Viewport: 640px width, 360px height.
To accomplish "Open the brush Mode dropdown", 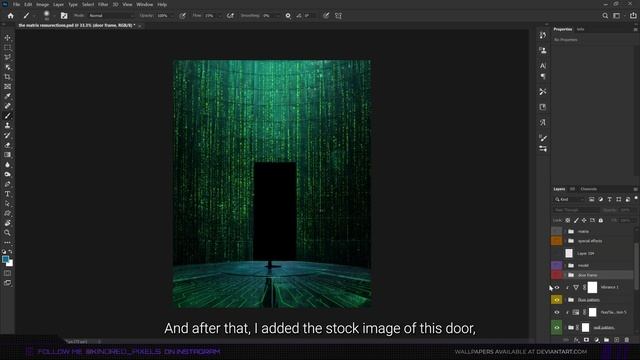I will click(111, 16).
